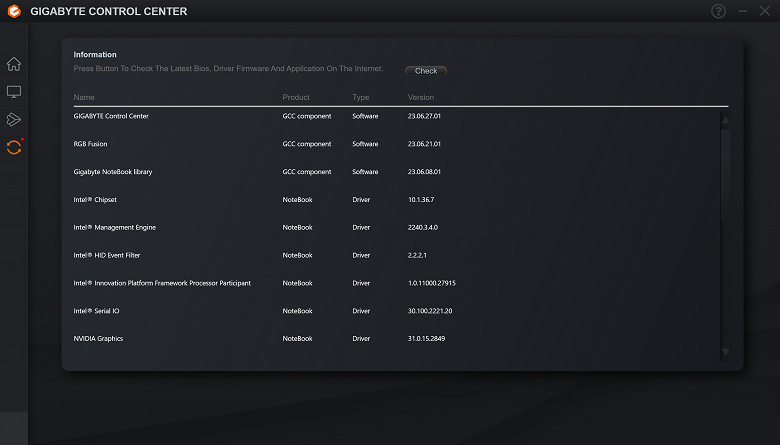Click the help question mark icon
Image resolution: width=780 pixels, height=445 pixels.
click(718, 11)
